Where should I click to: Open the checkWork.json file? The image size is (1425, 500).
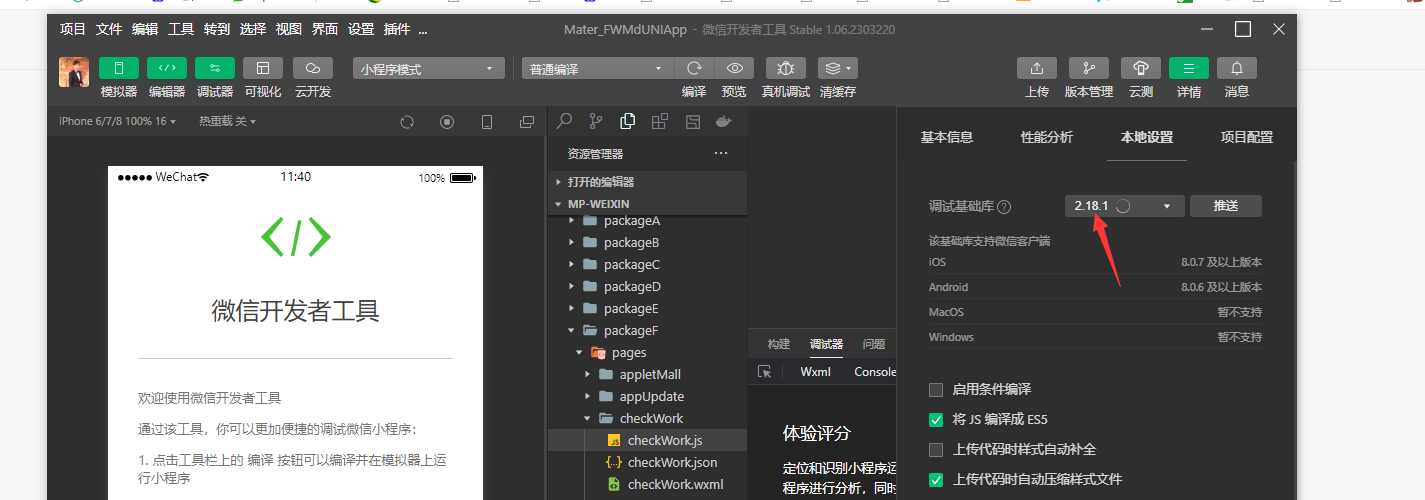[x=647, y=462]
